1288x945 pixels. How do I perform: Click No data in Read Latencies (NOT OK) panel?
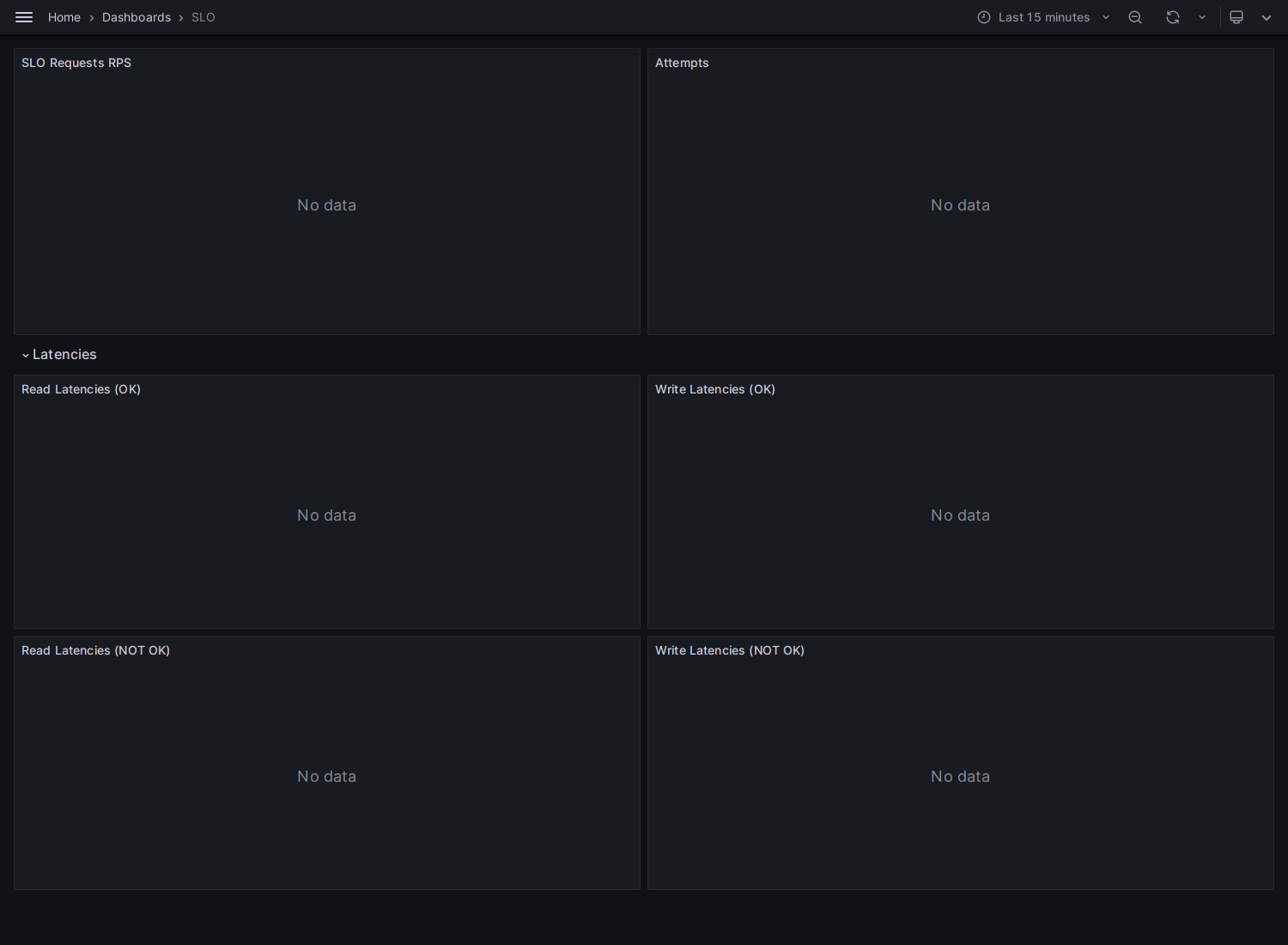tap(326, 777)
